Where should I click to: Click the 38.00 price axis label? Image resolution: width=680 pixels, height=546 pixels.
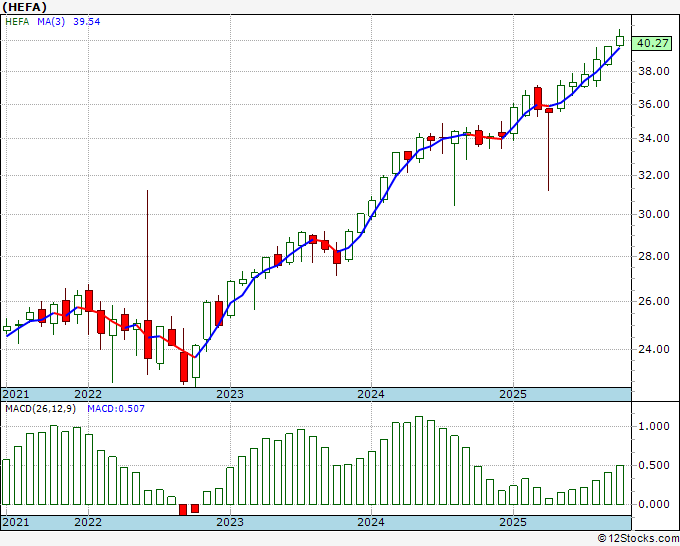654,71
